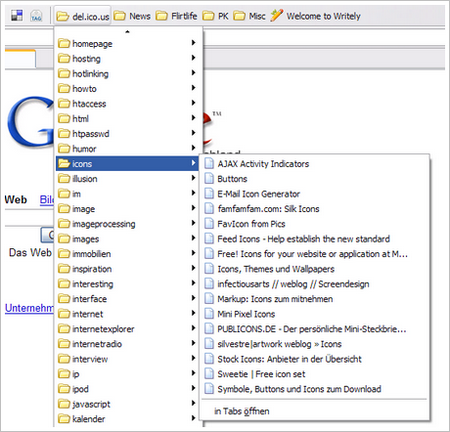The width and height of the screenshot is (450, 432).
Task: Click page icon beside infectiousarts // weblog
Action: click(x=209, y=284)
